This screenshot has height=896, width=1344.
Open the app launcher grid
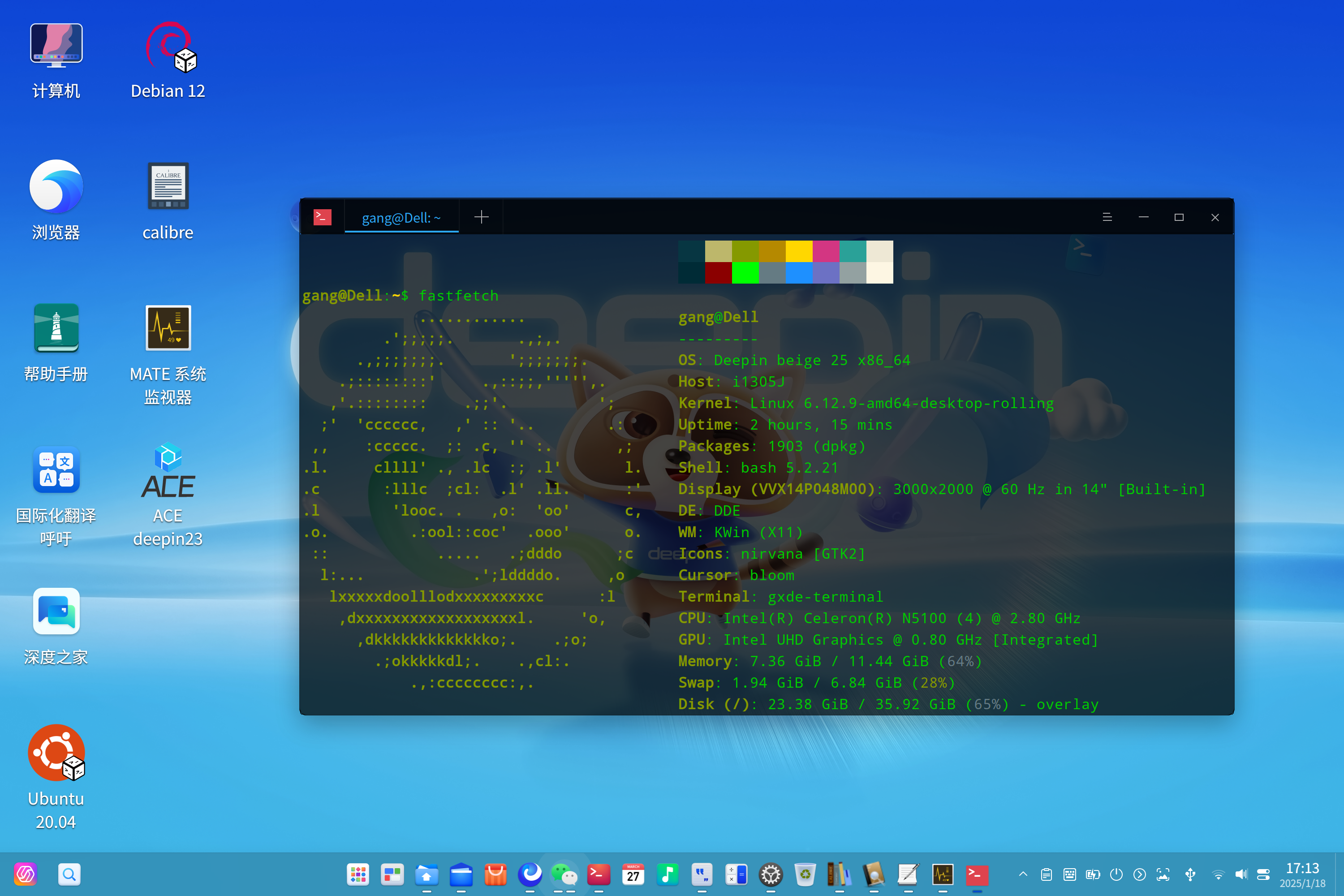tap(358, 874)
